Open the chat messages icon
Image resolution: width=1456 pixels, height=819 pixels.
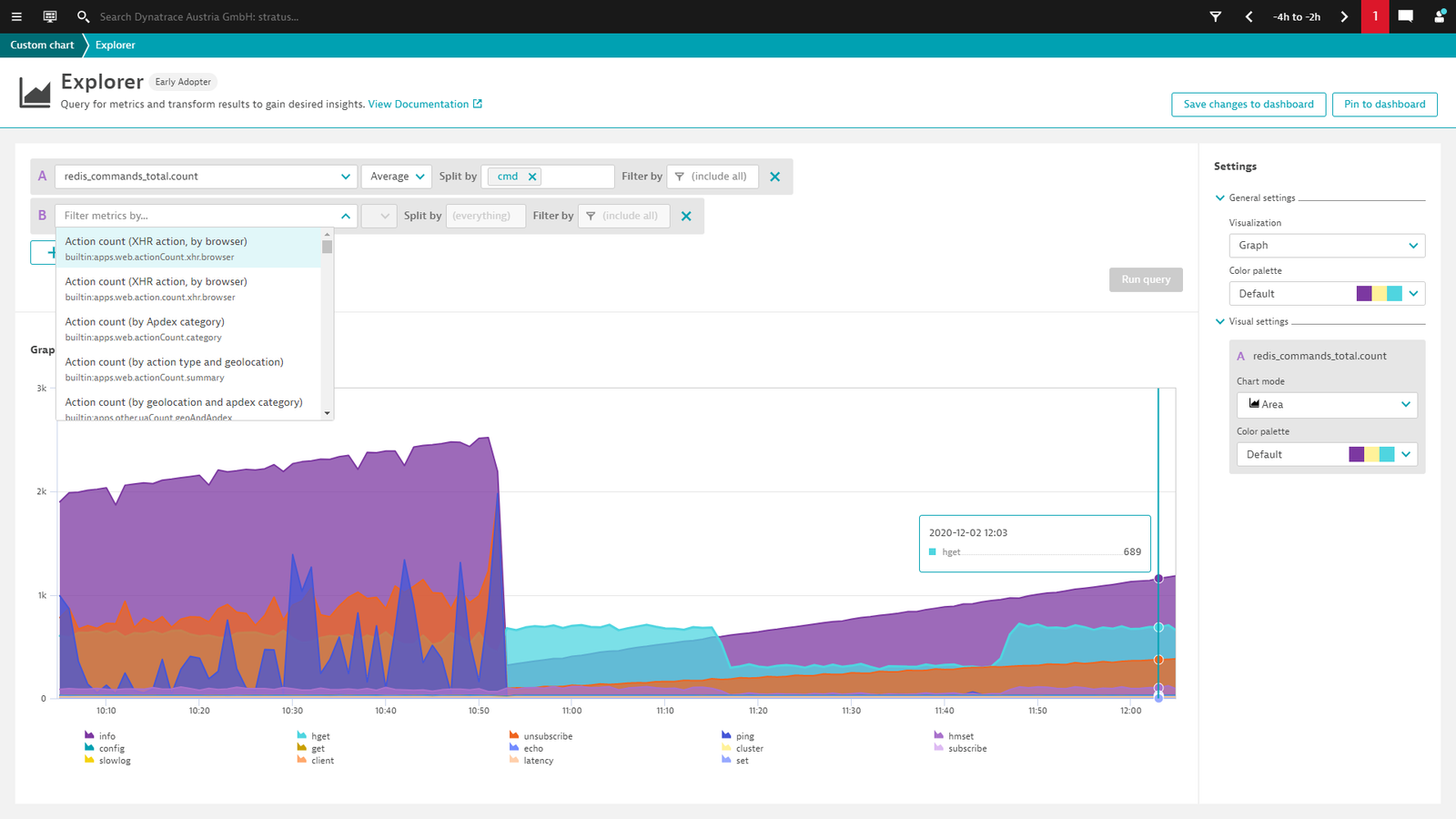(1405, 16)
